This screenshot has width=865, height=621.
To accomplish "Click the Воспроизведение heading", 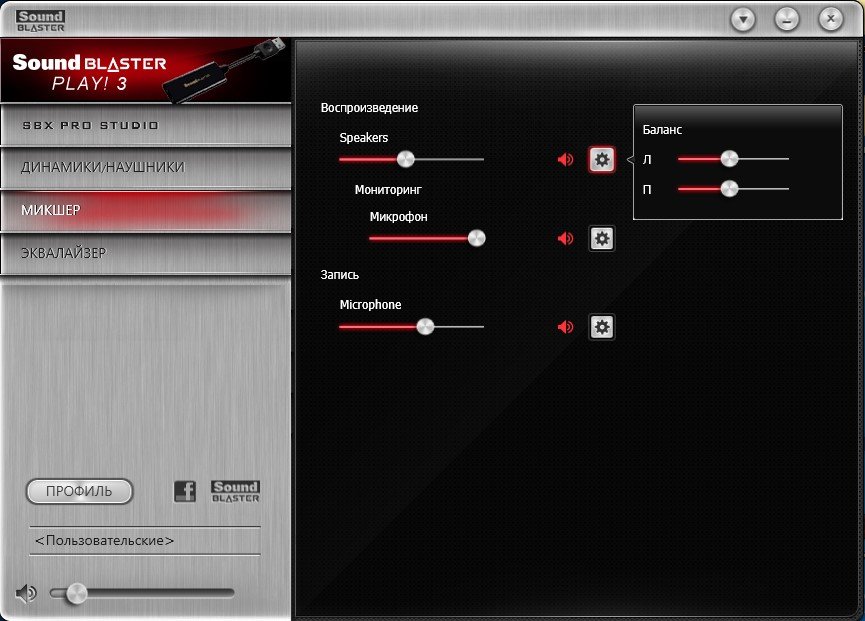I will (369, 108).
